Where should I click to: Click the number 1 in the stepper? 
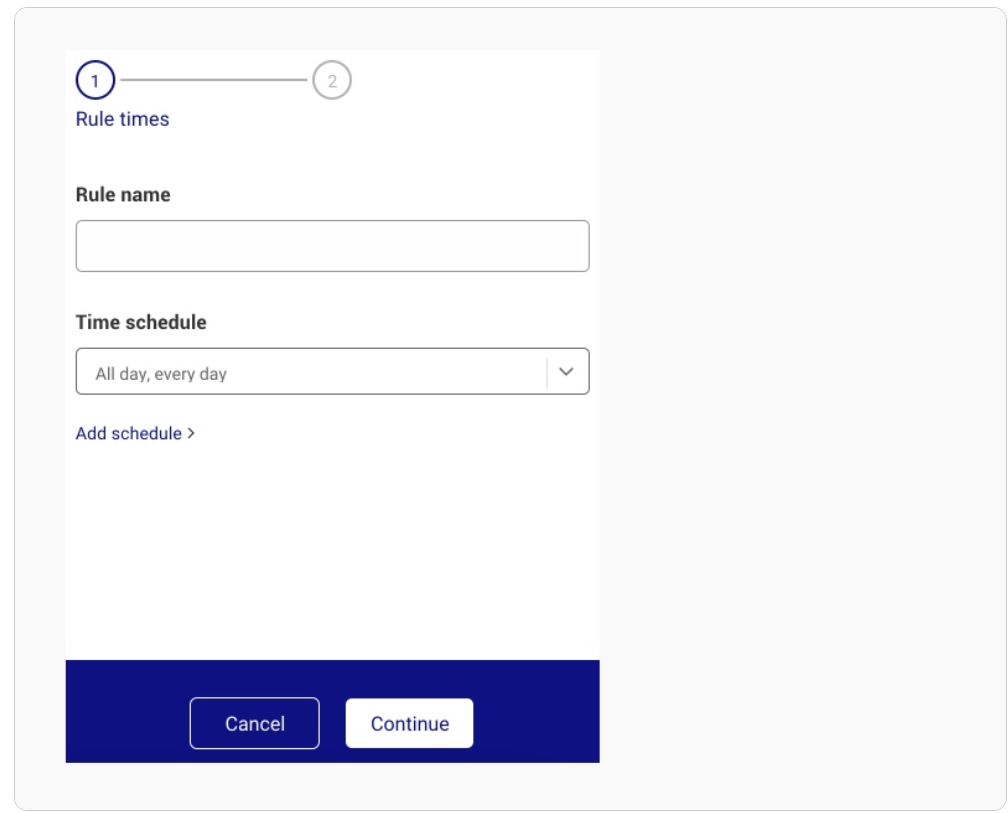pos(95,81)
